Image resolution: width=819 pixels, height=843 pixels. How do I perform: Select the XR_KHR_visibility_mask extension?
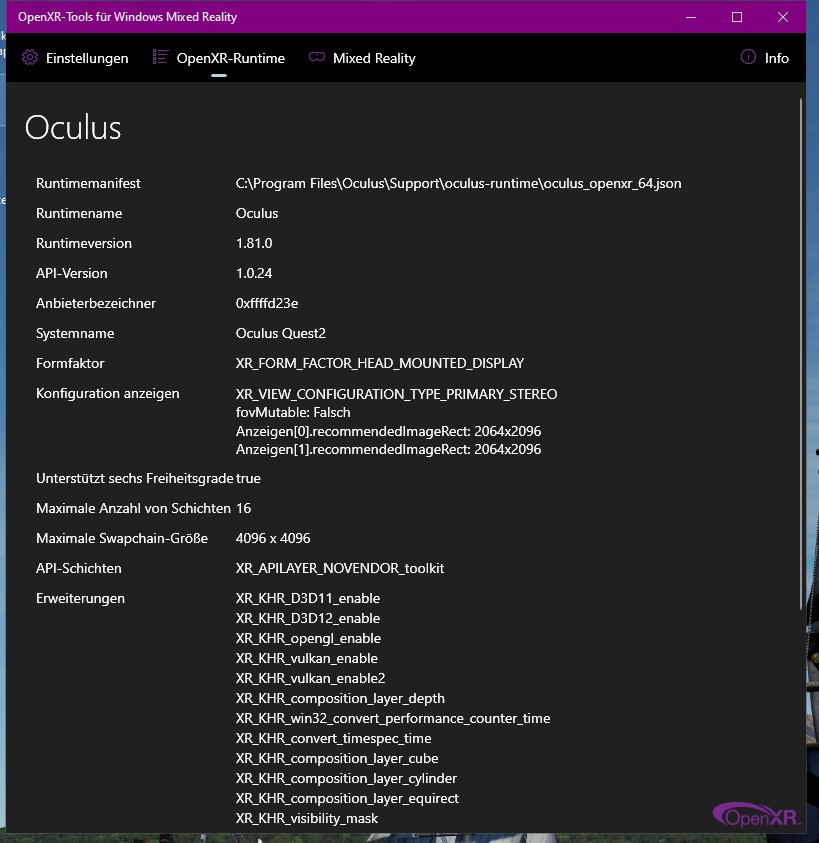click(307, 819)
